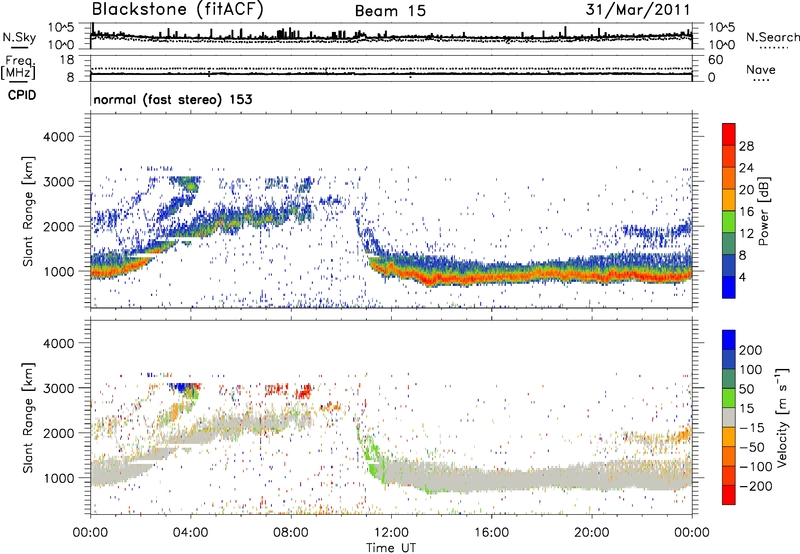Viewport: 800px width, 554px height.
Task: Click the bright blue top segment of Velocity color bar
Action: point(729,340)
